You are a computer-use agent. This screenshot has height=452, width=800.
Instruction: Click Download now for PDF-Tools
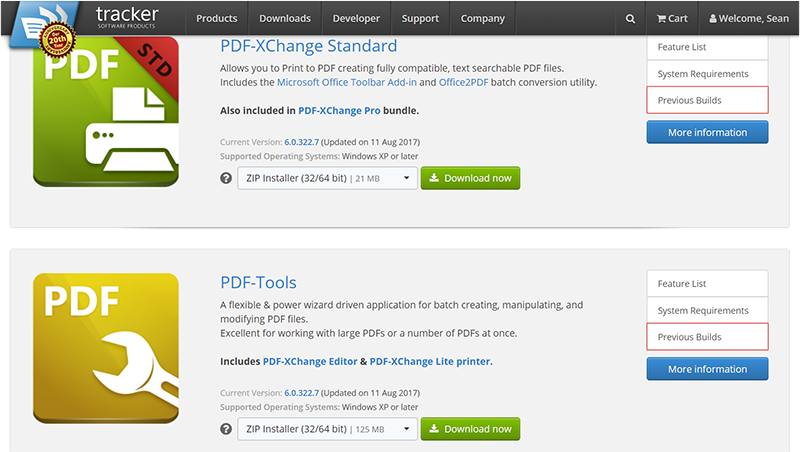tap(470, 429)
